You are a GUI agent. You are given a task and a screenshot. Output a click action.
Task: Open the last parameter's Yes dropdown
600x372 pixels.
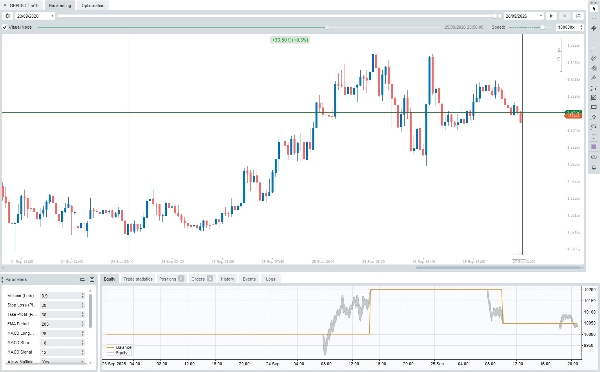[82, 361]
